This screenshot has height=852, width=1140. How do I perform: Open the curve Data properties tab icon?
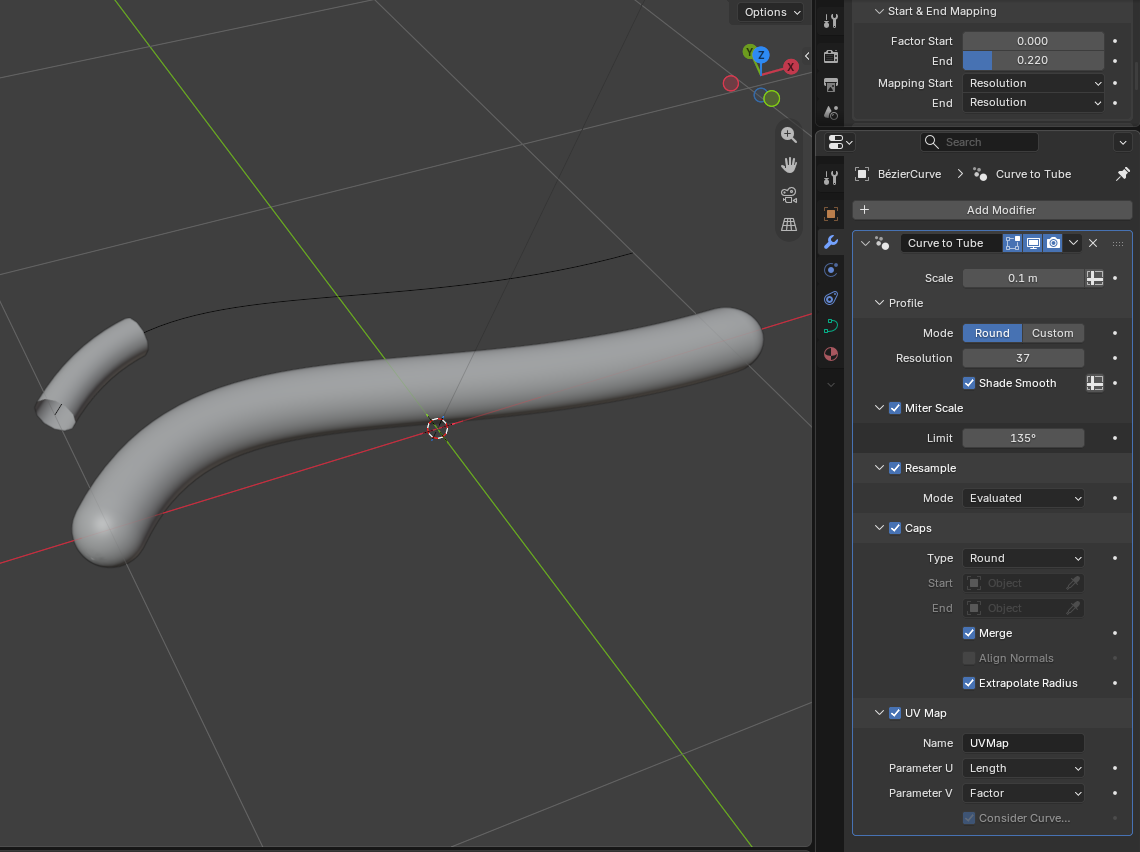click(x=831, y=326)
